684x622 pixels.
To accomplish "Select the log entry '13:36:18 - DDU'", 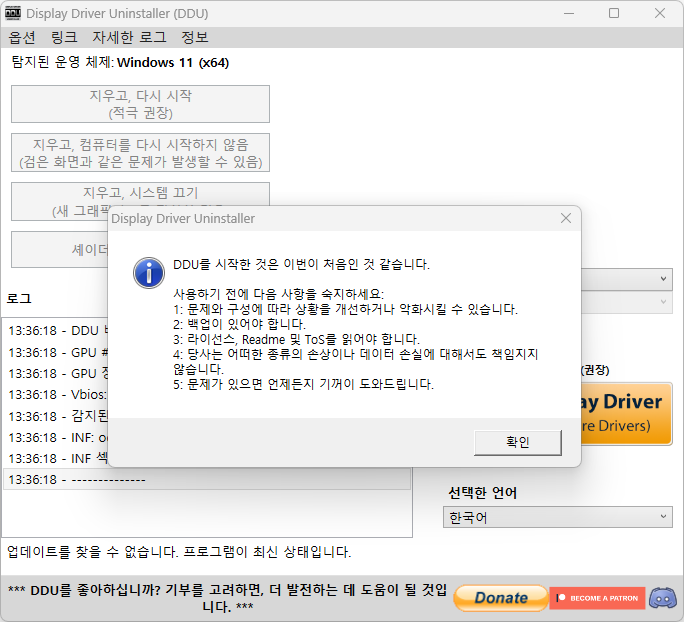I will point(57,331).
